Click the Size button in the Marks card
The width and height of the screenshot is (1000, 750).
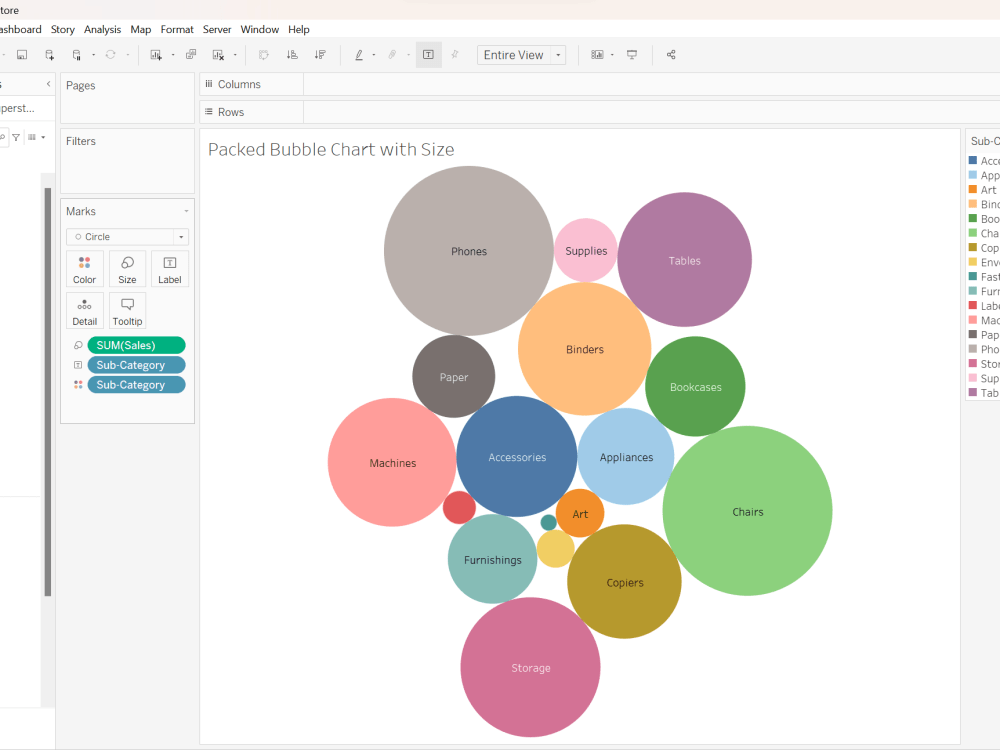tap(127, 268)
